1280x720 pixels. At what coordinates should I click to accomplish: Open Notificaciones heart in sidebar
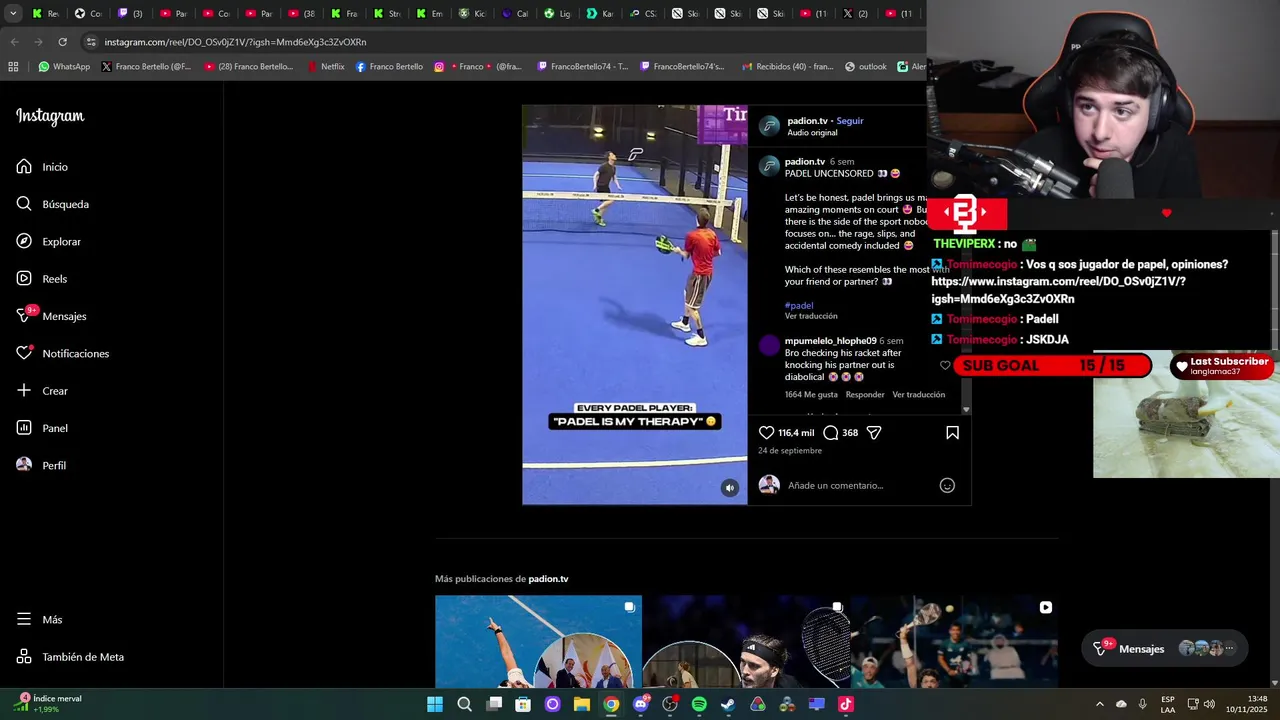click(63, 354)
